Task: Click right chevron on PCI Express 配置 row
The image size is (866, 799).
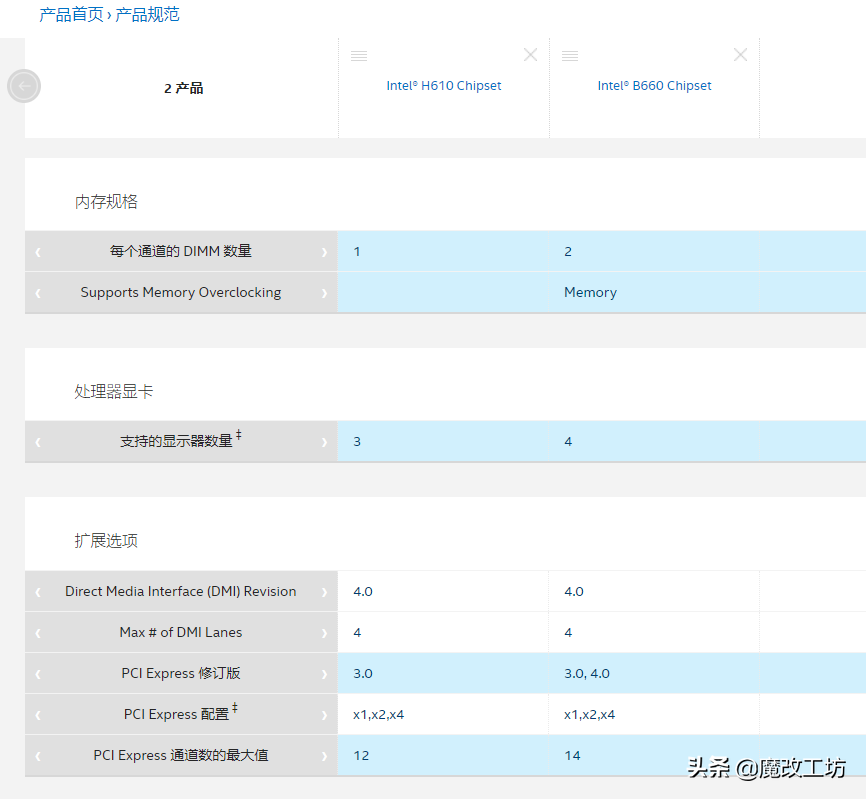Action: pos(324,715)
